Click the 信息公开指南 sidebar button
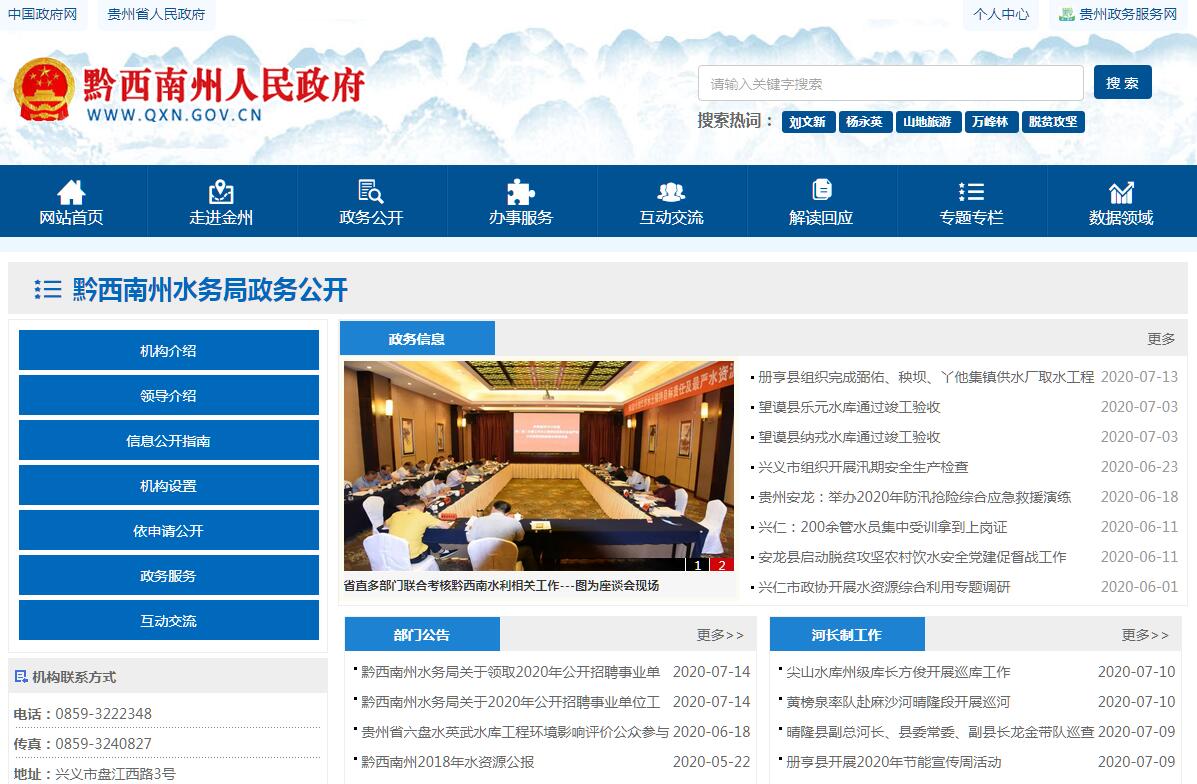 coord(169,440)
